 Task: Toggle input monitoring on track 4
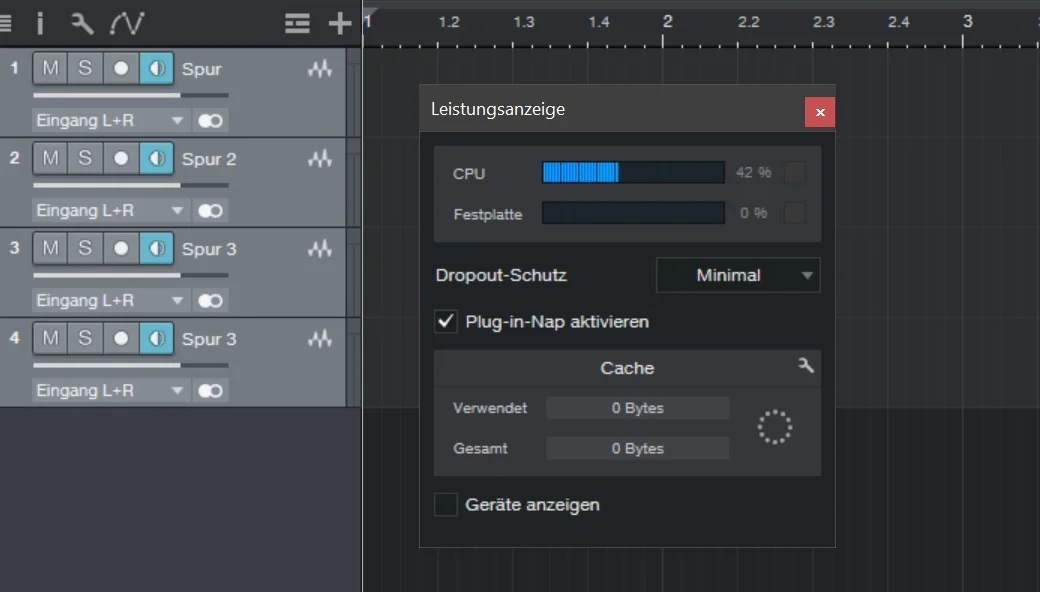click(157, 339)
